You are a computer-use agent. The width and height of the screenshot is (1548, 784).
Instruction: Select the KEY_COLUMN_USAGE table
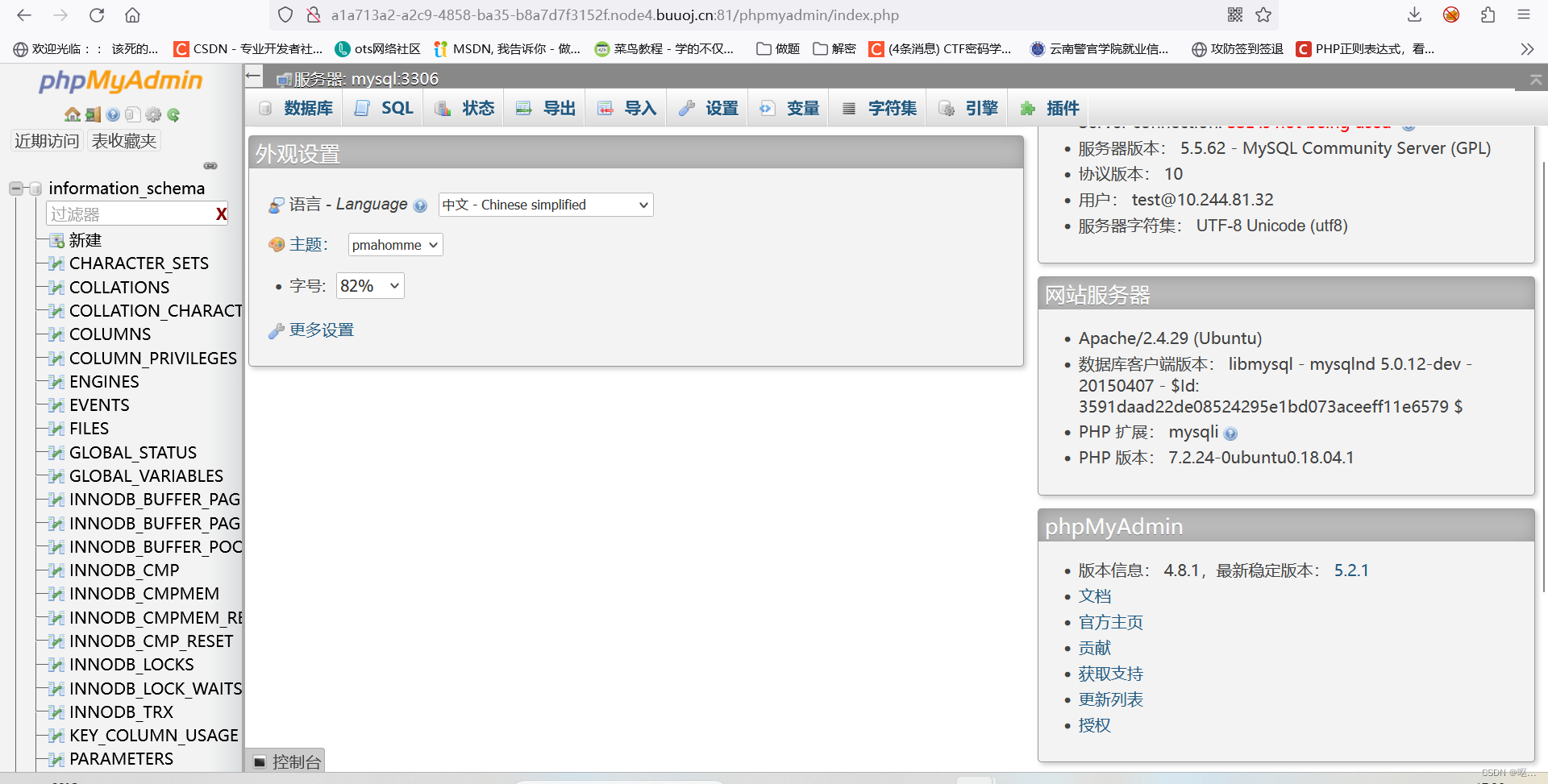[154, 736]
